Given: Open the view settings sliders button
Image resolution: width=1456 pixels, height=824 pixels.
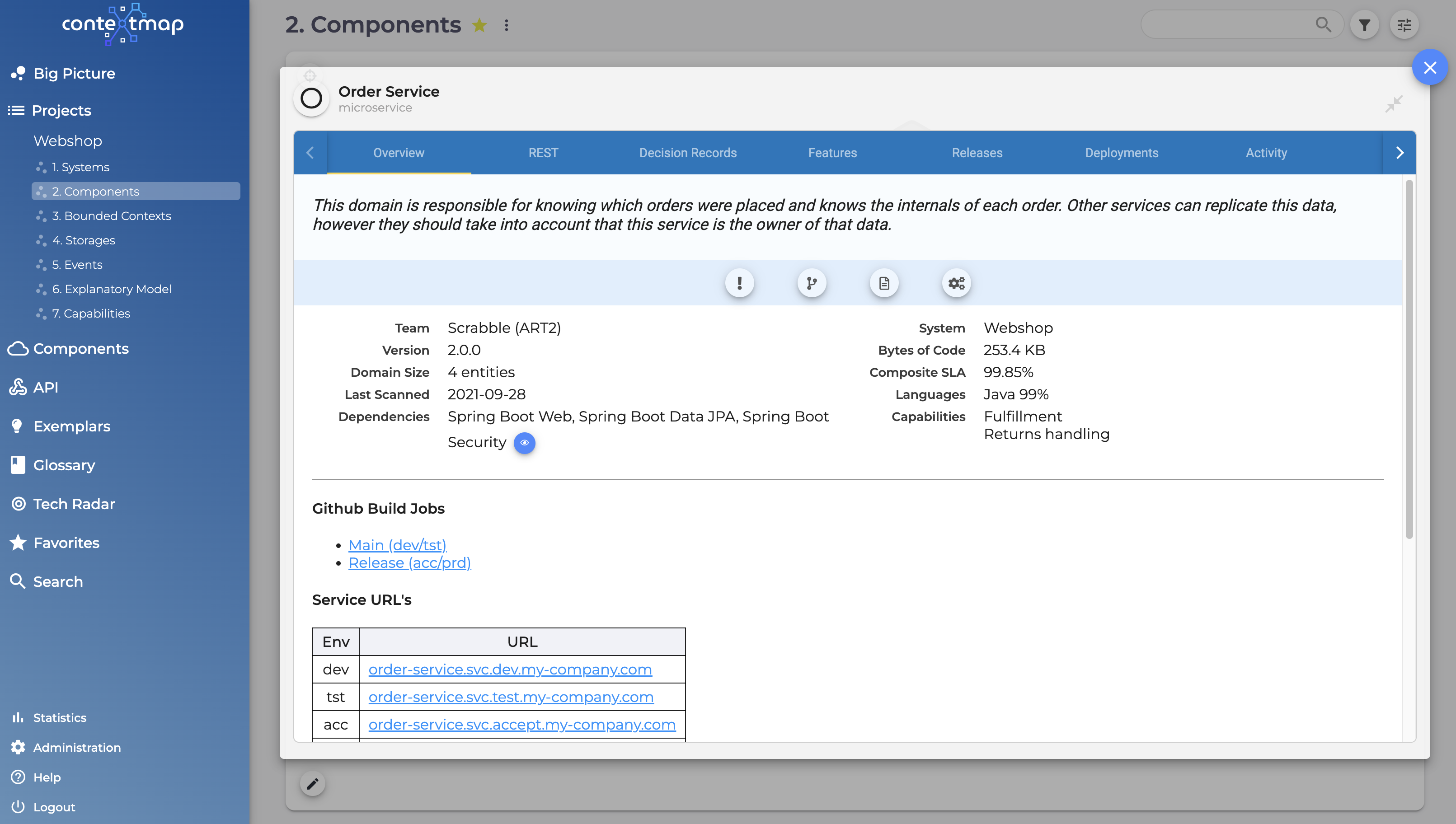Looking at the screenshot, I should click(x=1404, y=25).
